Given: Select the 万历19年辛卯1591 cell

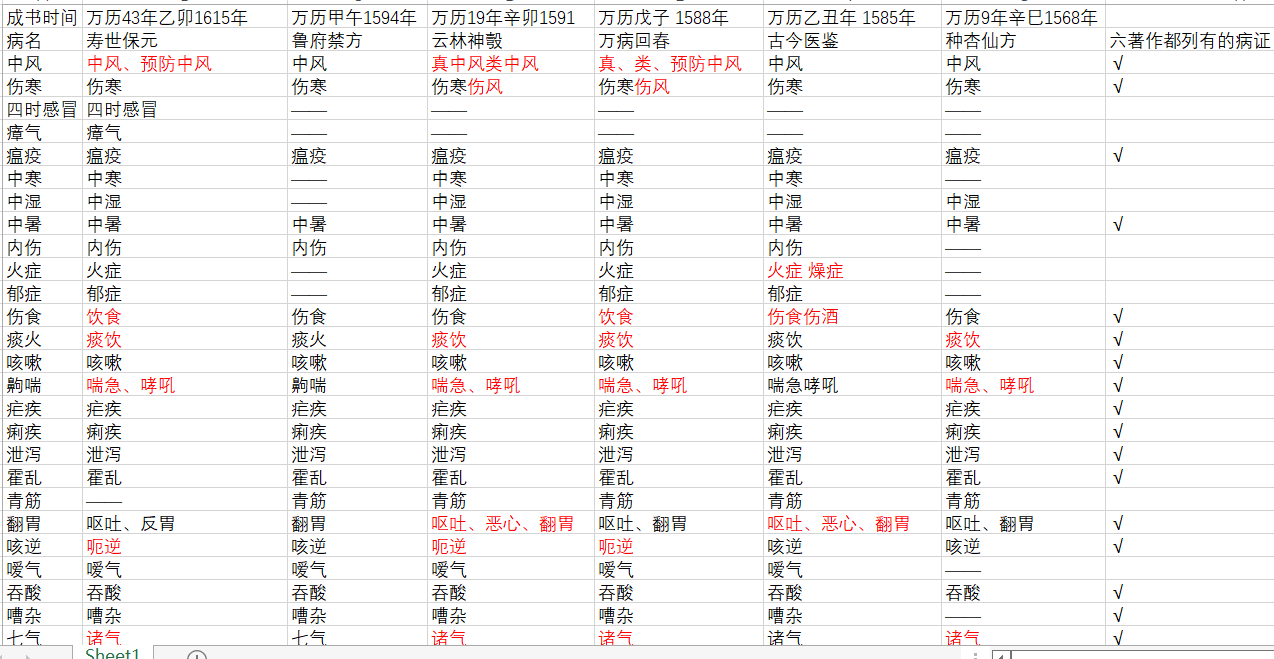Looking at the screenshot, I should point(512,17).
